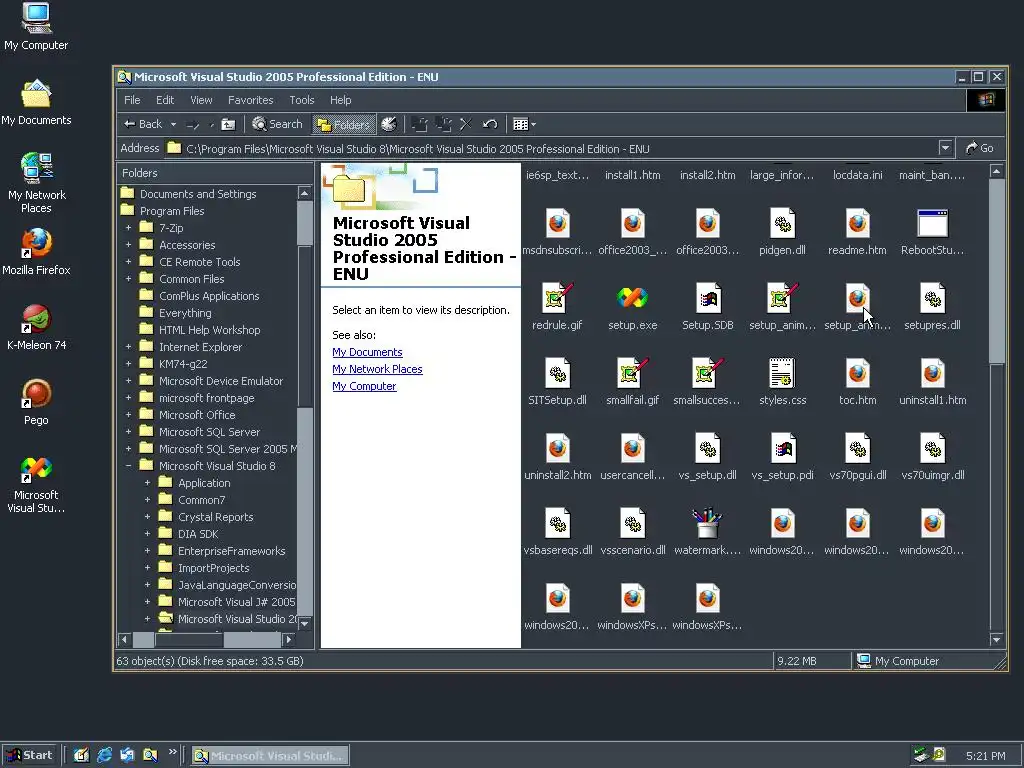The height and width of the screenshot is (768, 1024).
Task: Expand the Common7 subfolder node
Action: (x=147, y=500)
